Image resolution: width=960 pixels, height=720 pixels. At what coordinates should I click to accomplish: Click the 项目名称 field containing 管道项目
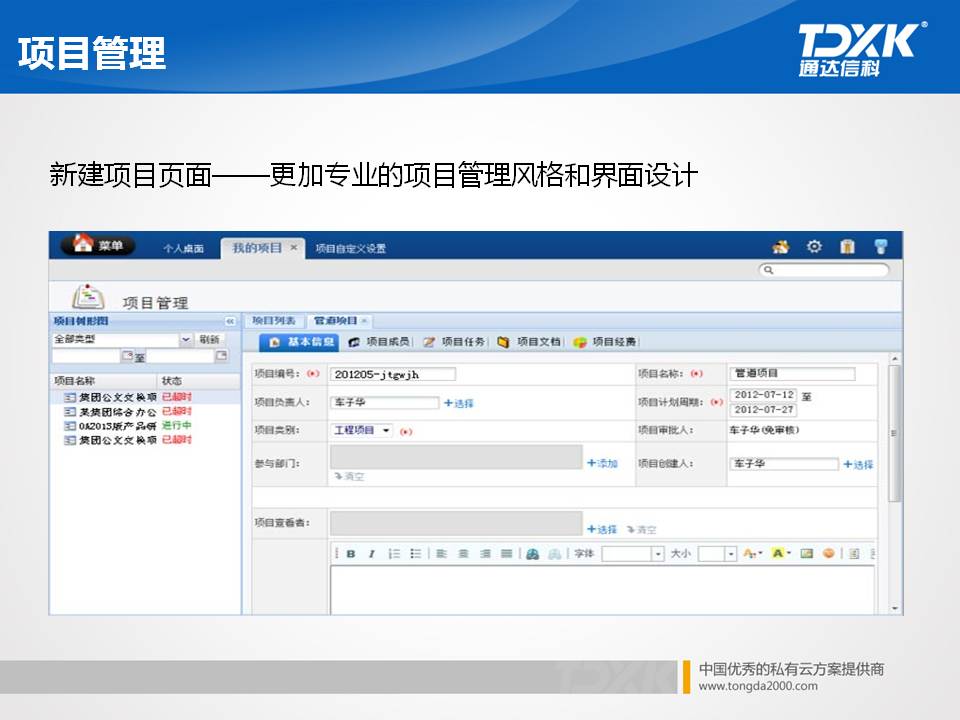pyautogui.click(x=792, y=373)
